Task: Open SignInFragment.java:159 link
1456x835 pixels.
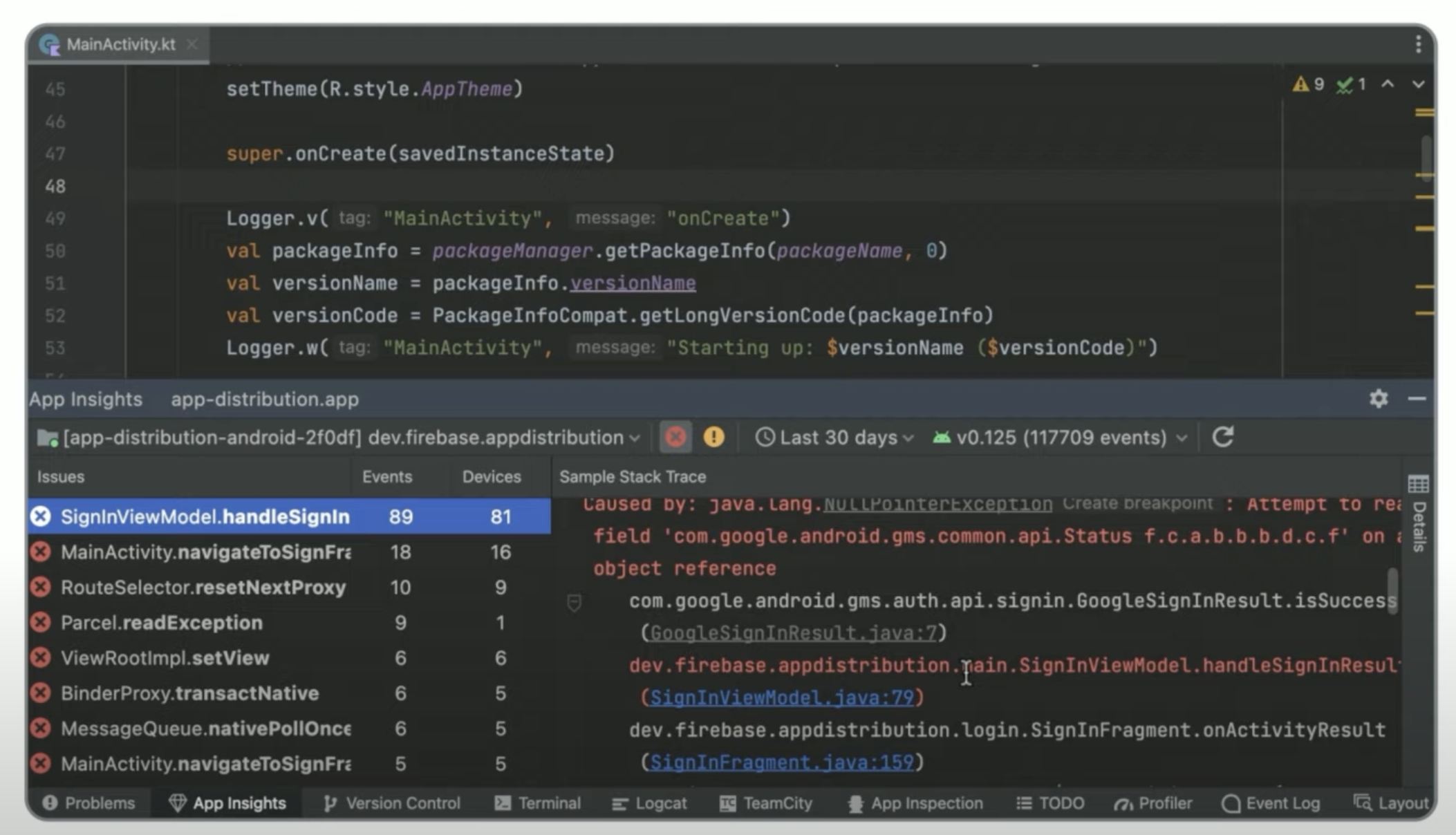Action: click(782, 762)
